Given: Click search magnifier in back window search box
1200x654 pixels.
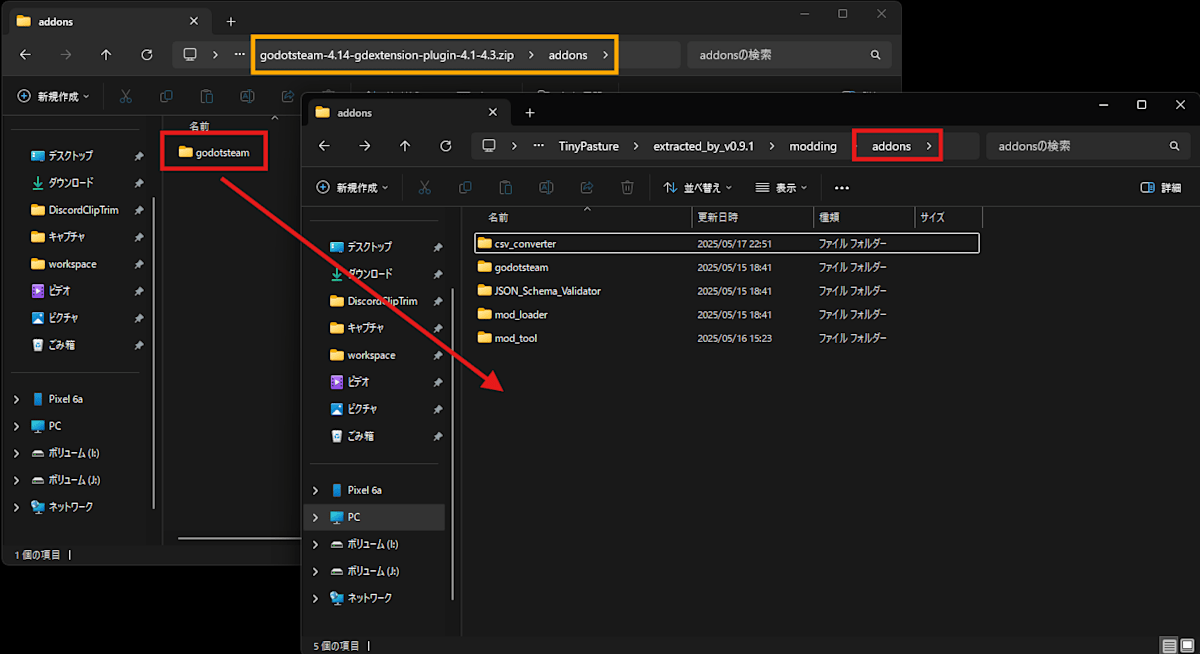Looking at the screenshot, I should point(875,55).
